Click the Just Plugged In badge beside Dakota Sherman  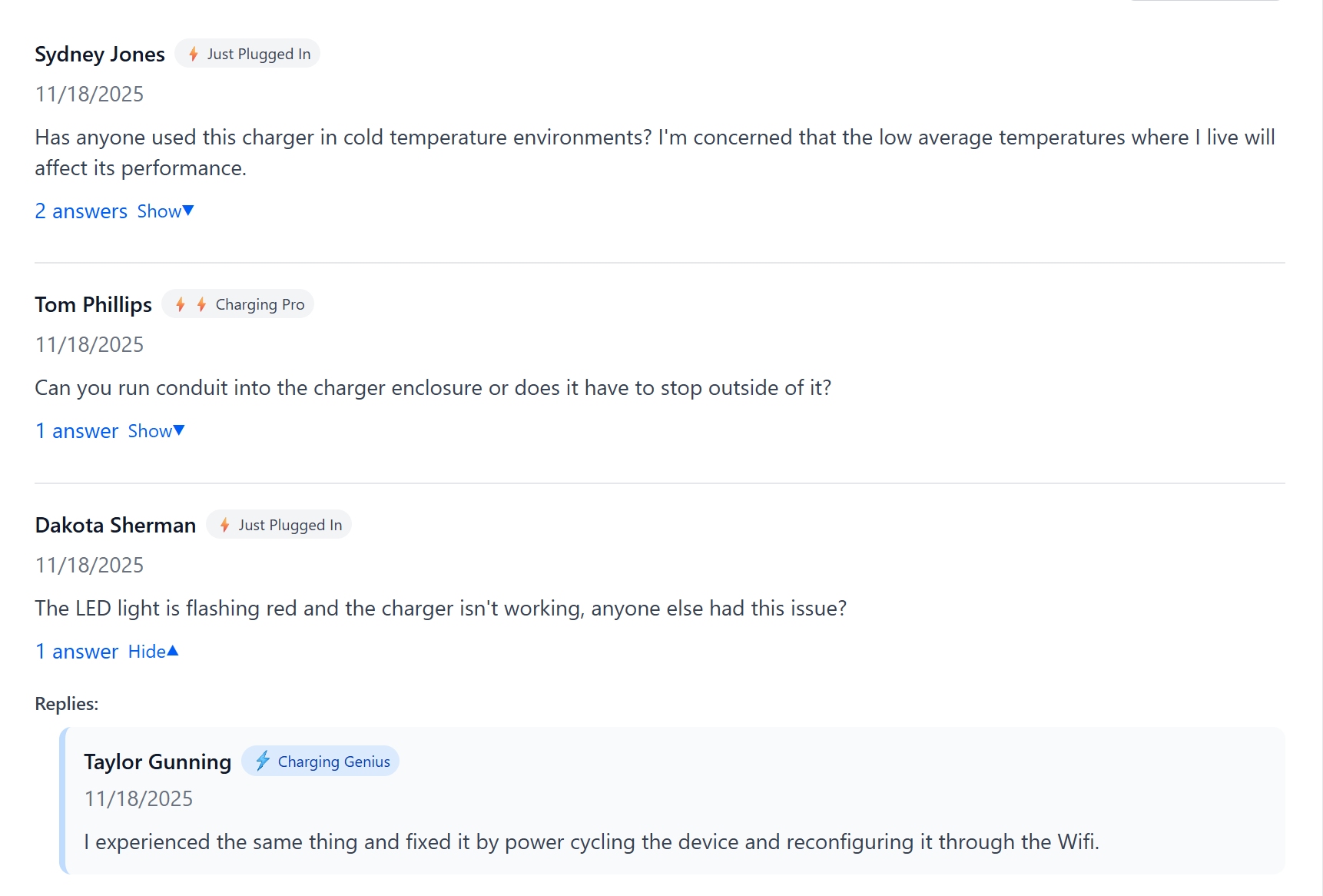pos(278,525)
